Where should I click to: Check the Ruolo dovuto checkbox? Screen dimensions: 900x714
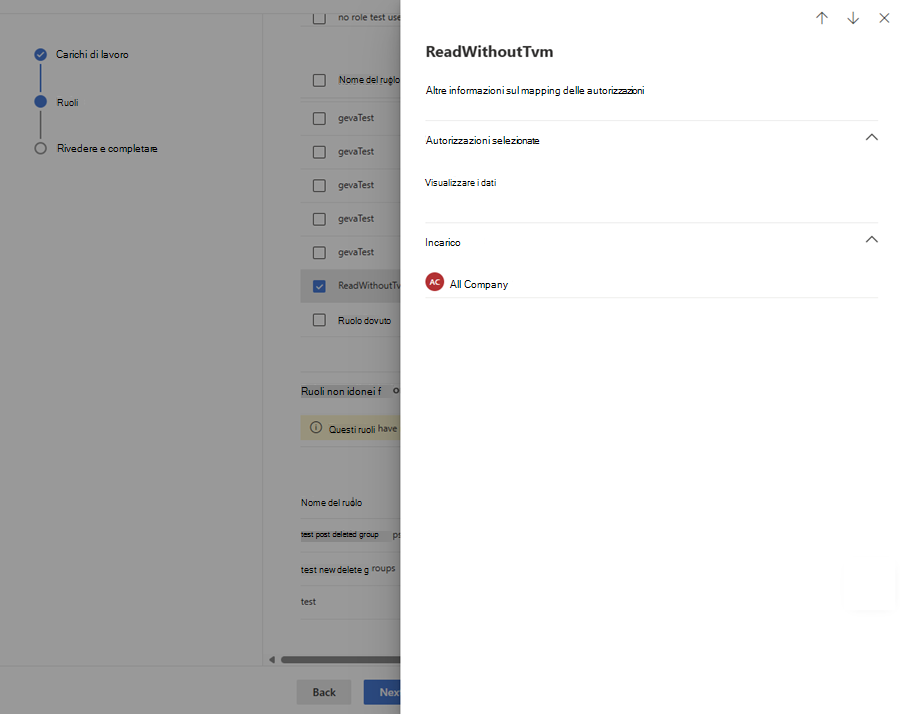click(319, 320)
